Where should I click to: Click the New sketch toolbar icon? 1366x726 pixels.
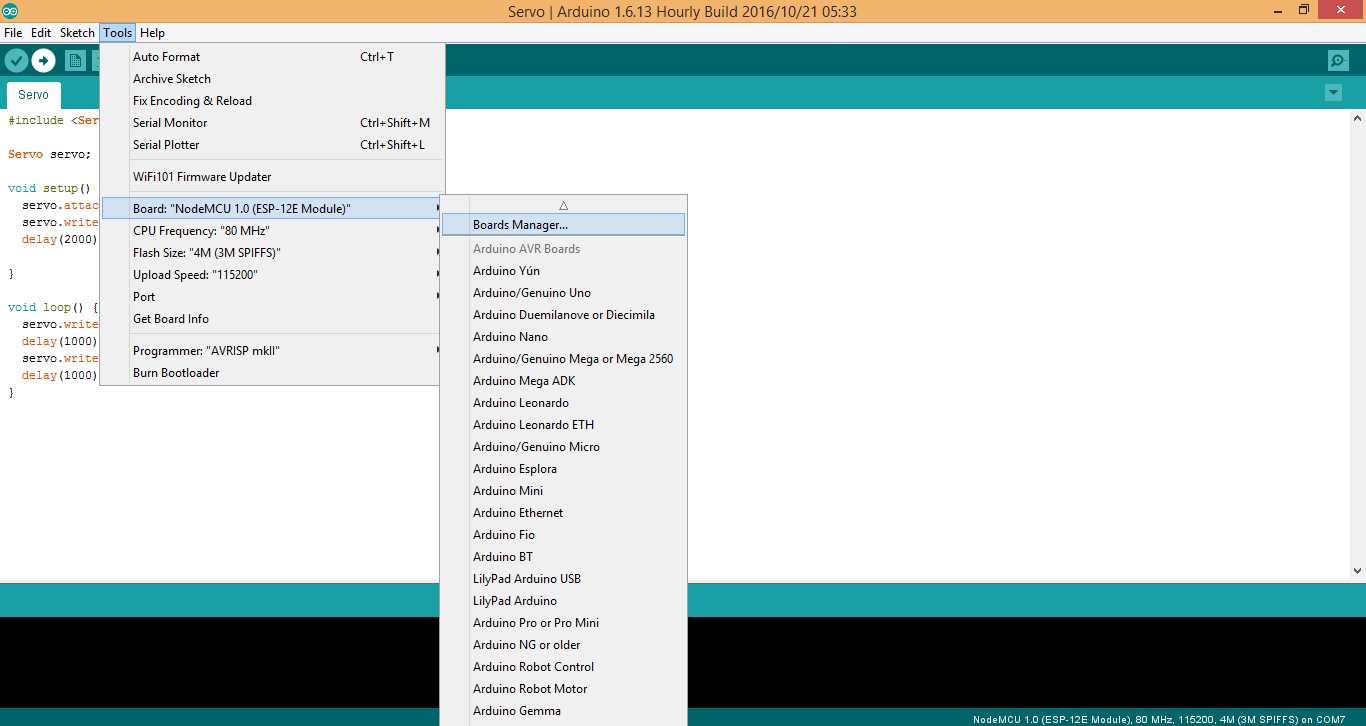pos(75,61)
